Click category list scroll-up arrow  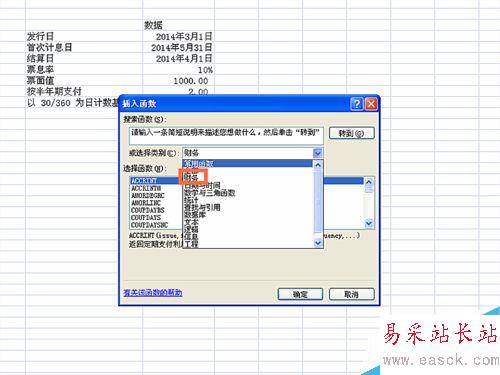pyautogui.click(x=318, y=165)
